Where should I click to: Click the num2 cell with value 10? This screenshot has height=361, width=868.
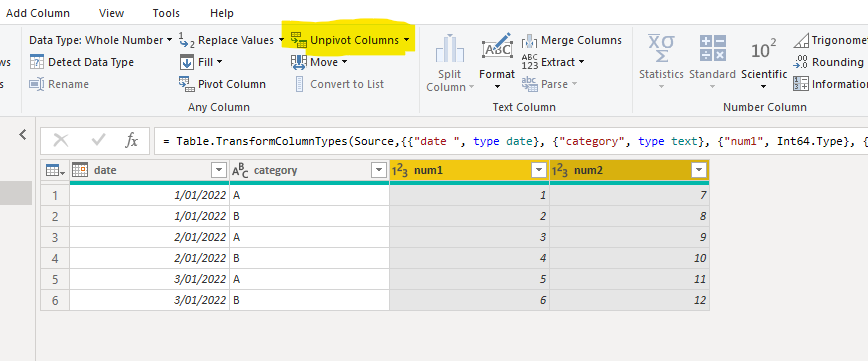[x=629, y=258]
